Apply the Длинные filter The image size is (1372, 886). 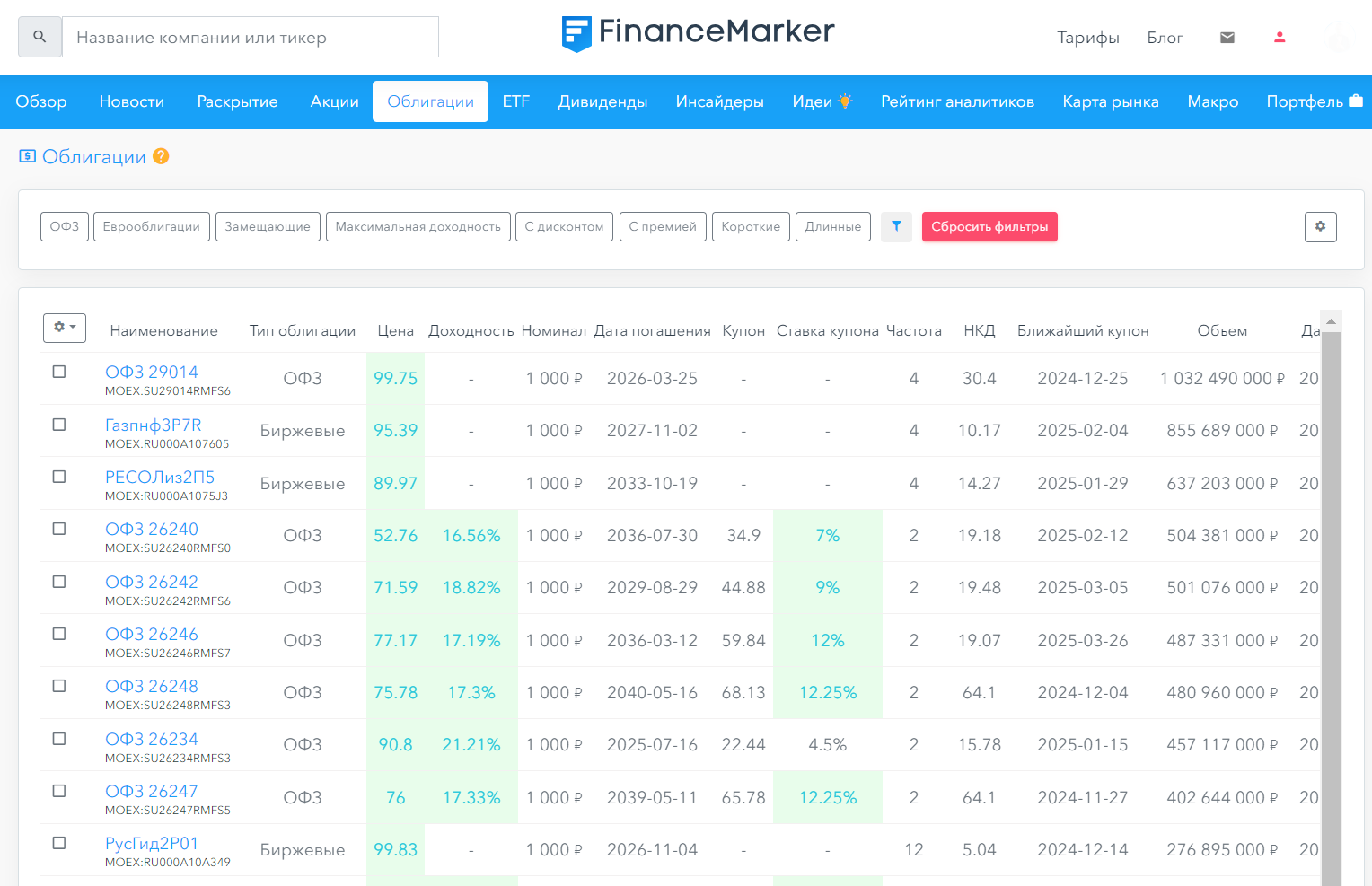tap(833, 227)
